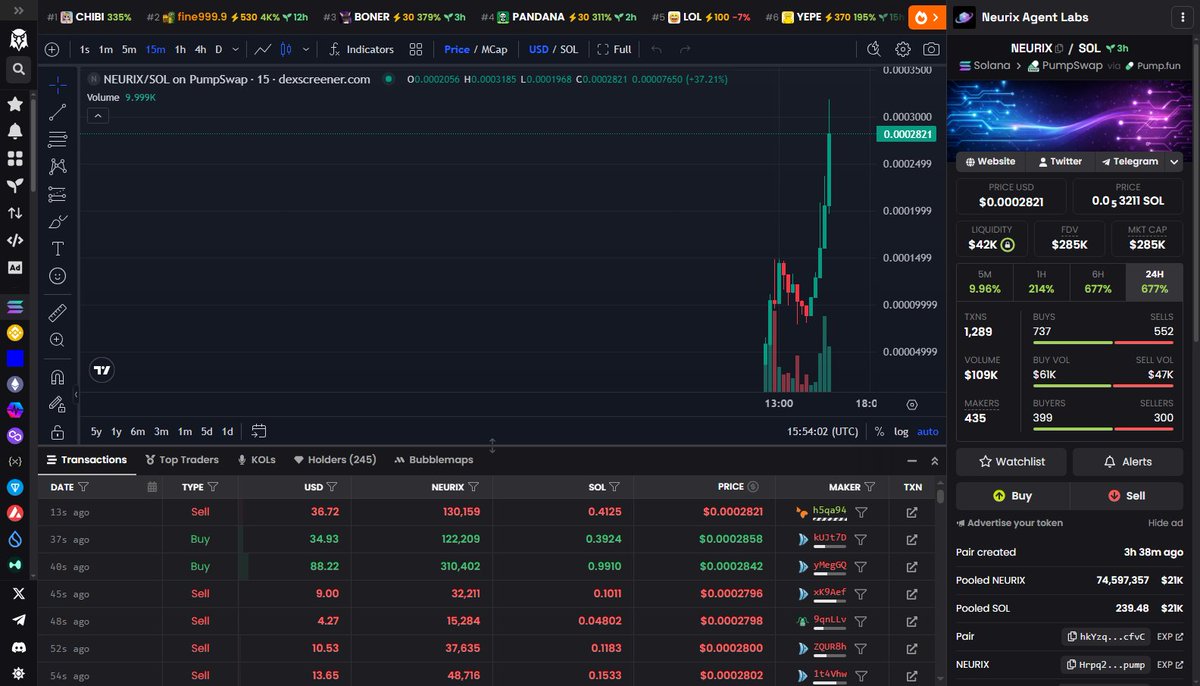Screen dimensions: 1200x686
Task: Select the ruler measure tool
Action: pyautogui.click(x=58, y=312)
